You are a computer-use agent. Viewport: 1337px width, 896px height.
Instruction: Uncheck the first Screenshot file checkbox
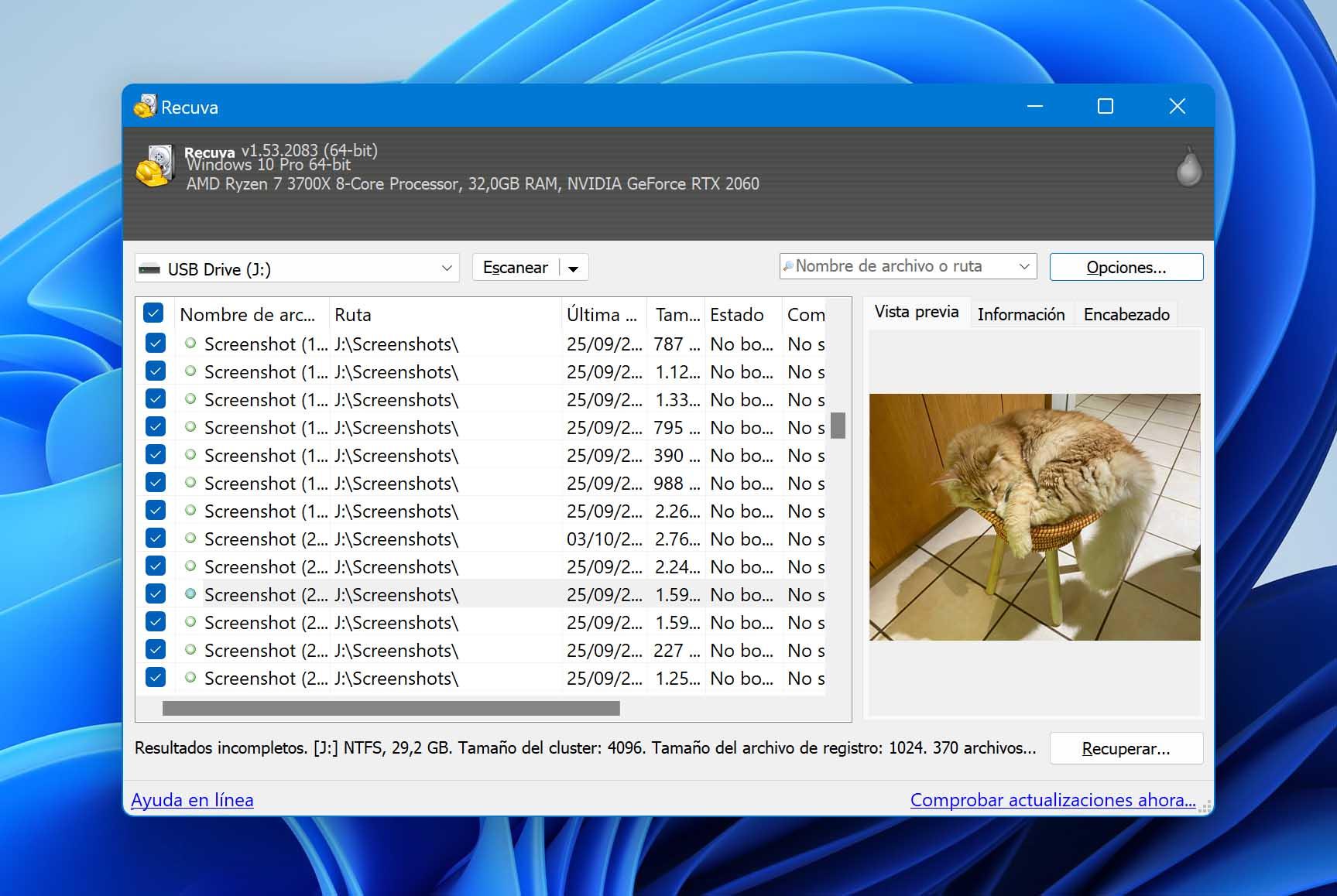[x=156, y=343]
